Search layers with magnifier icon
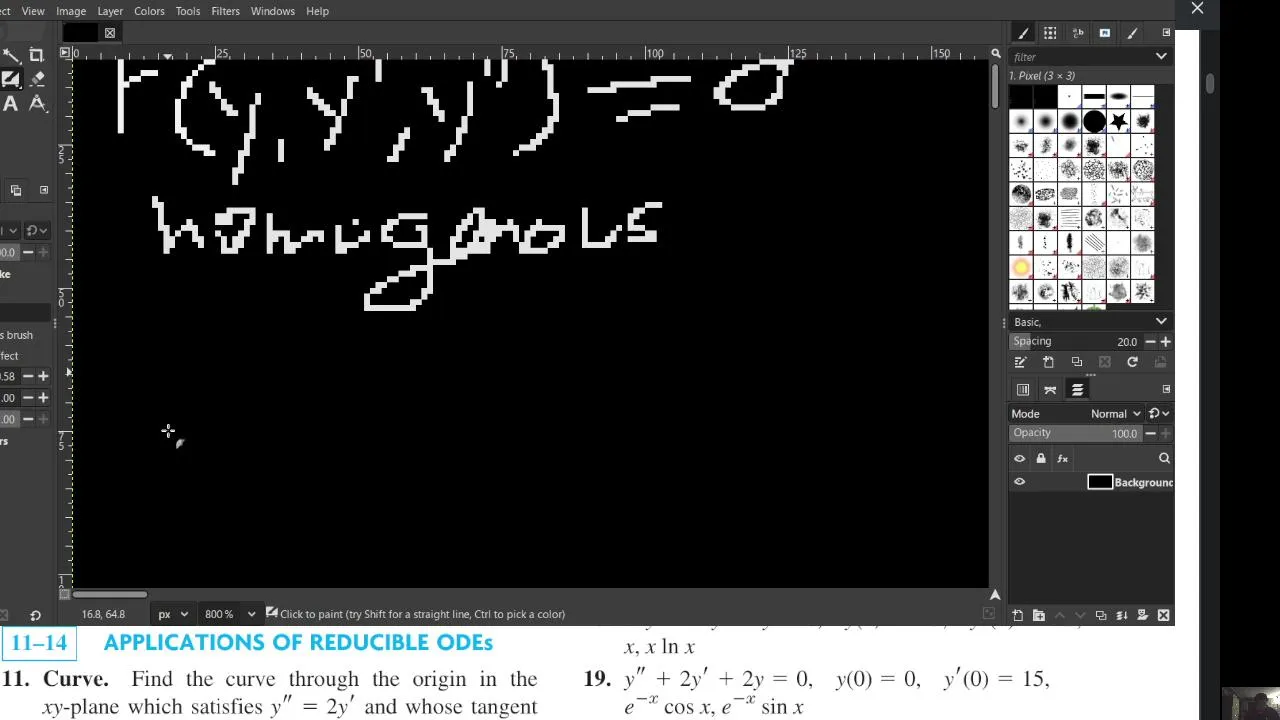 (1164, 459)
